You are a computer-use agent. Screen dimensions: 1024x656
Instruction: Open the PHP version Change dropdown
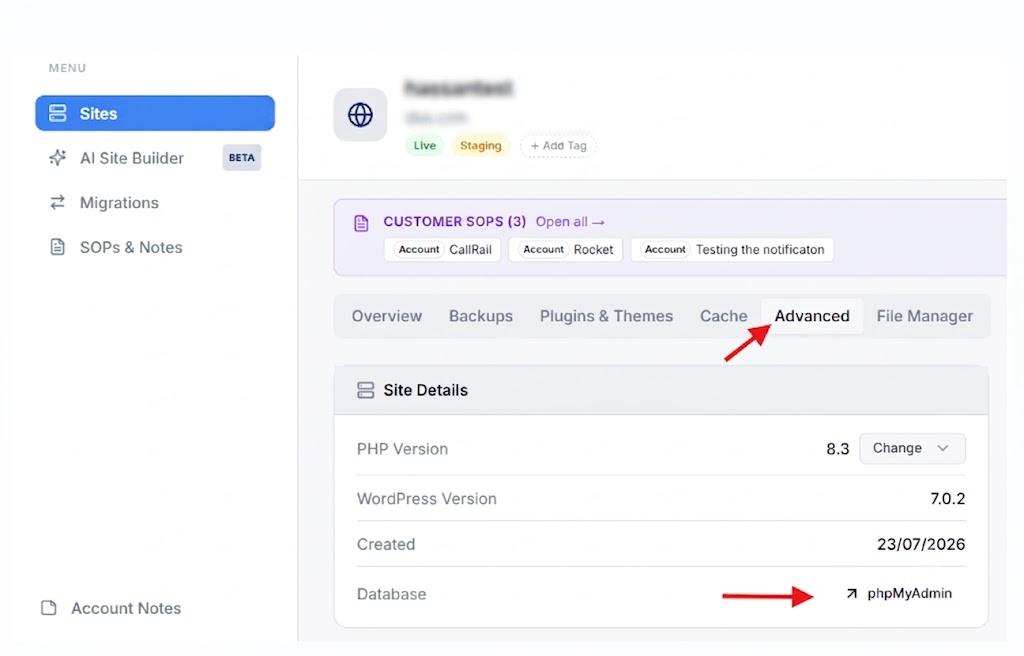pyautogui.click(x=912, y=448)
